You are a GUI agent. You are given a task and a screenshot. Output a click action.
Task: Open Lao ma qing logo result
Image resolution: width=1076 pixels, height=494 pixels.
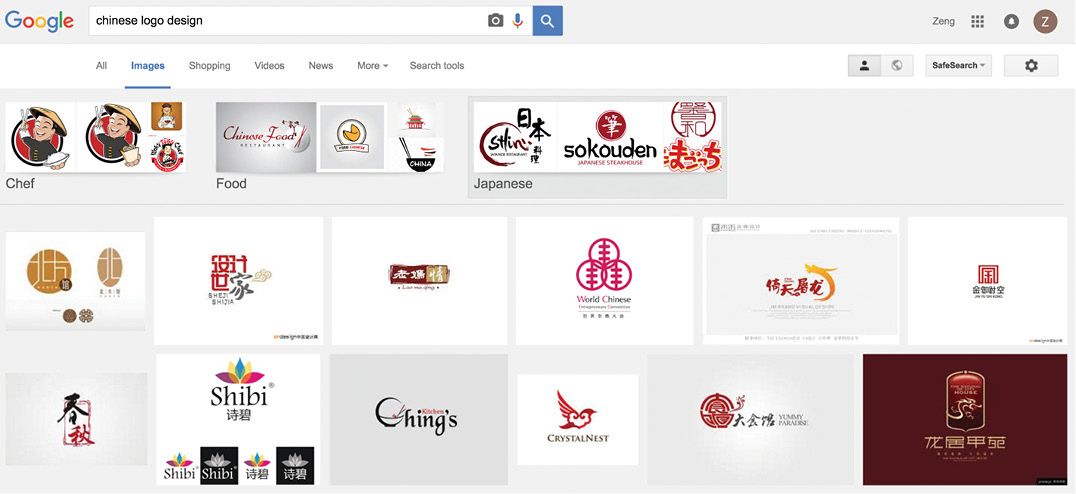[x=419, y=281]
